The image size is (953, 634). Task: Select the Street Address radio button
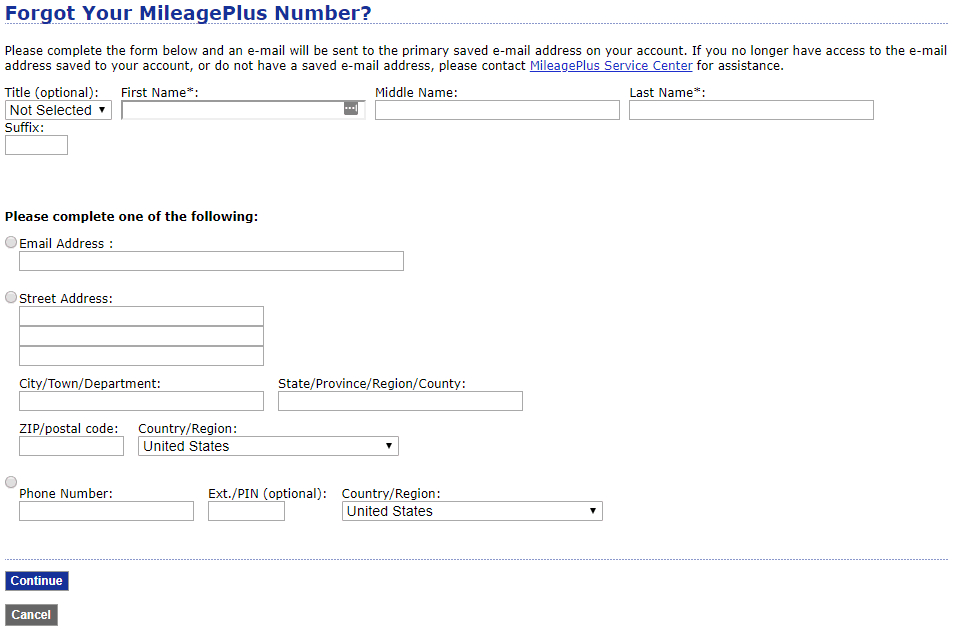click(x=11, y=297)
